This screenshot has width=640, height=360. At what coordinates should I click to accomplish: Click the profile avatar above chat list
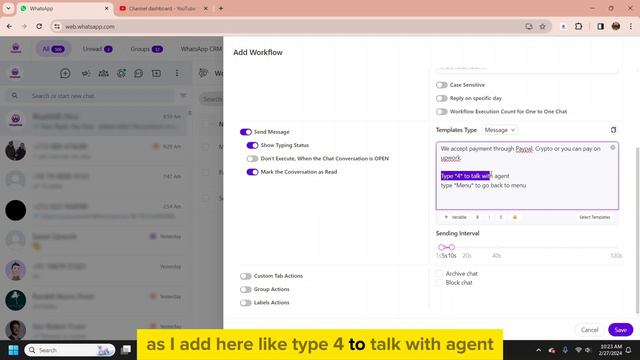[x=15, y=73]
